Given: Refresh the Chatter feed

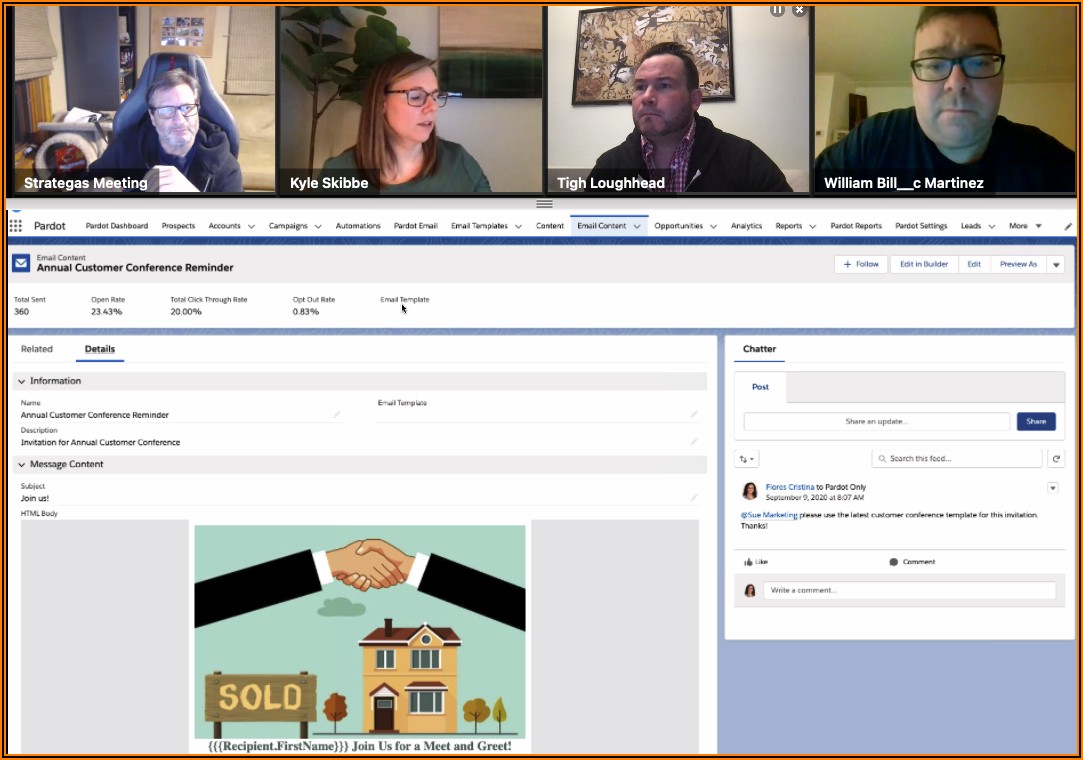Looking at the screenshot, I should 1056,459.
